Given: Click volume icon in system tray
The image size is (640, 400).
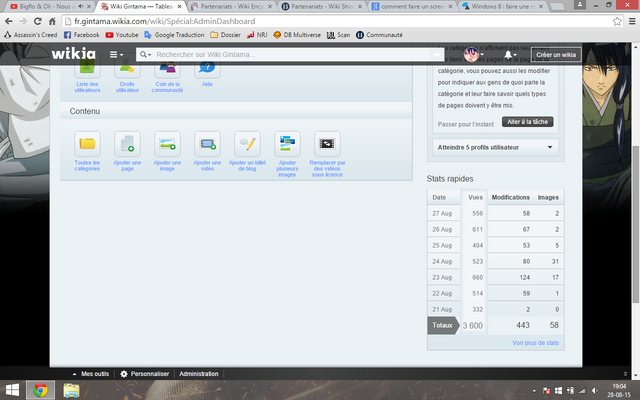Looking at the screenshot, I should pyautogui.click(x=595, y=391).
